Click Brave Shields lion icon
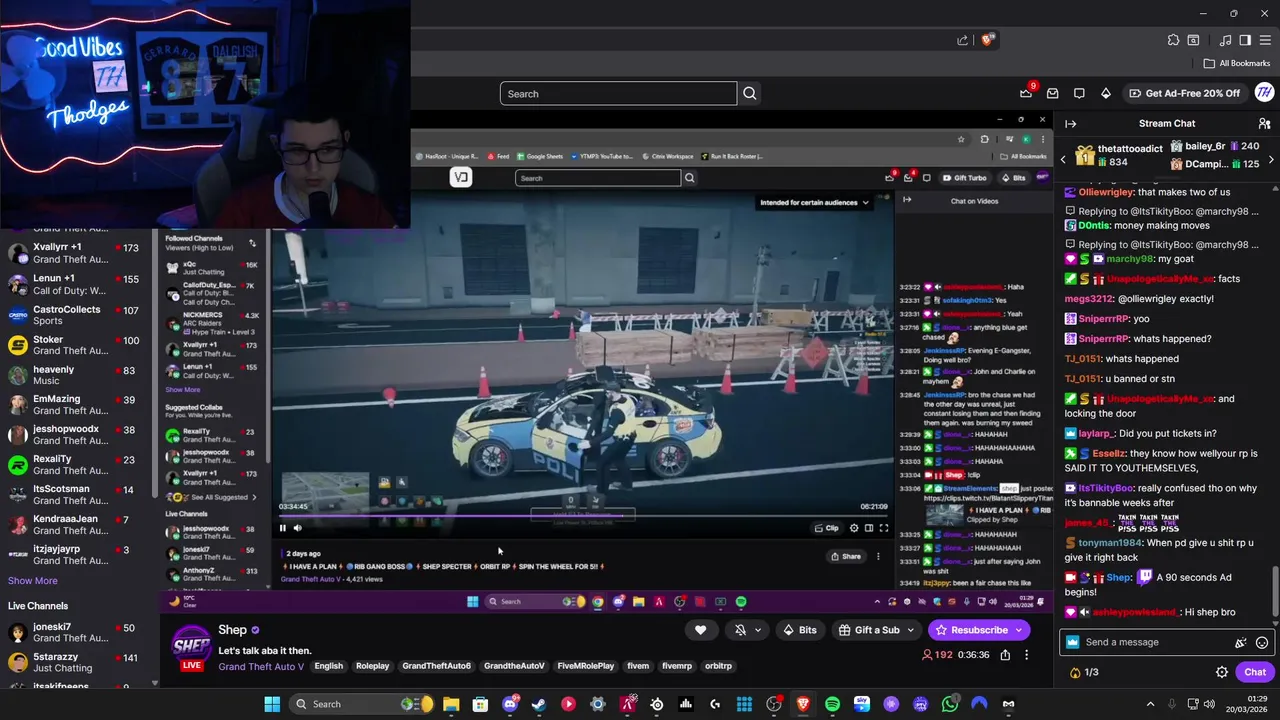 coord(988,40)
